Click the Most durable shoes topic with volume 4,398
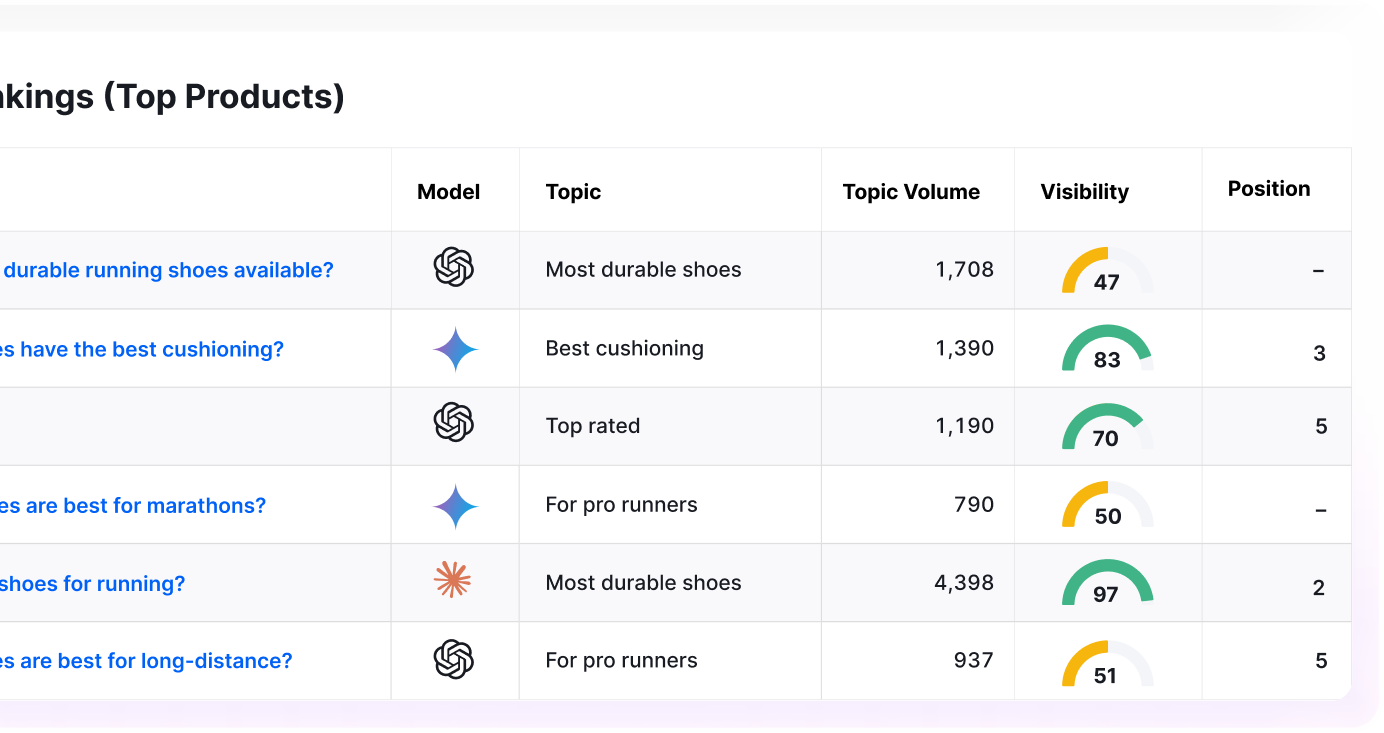This screenshot has height=733, width=1384. click(643, 583)
